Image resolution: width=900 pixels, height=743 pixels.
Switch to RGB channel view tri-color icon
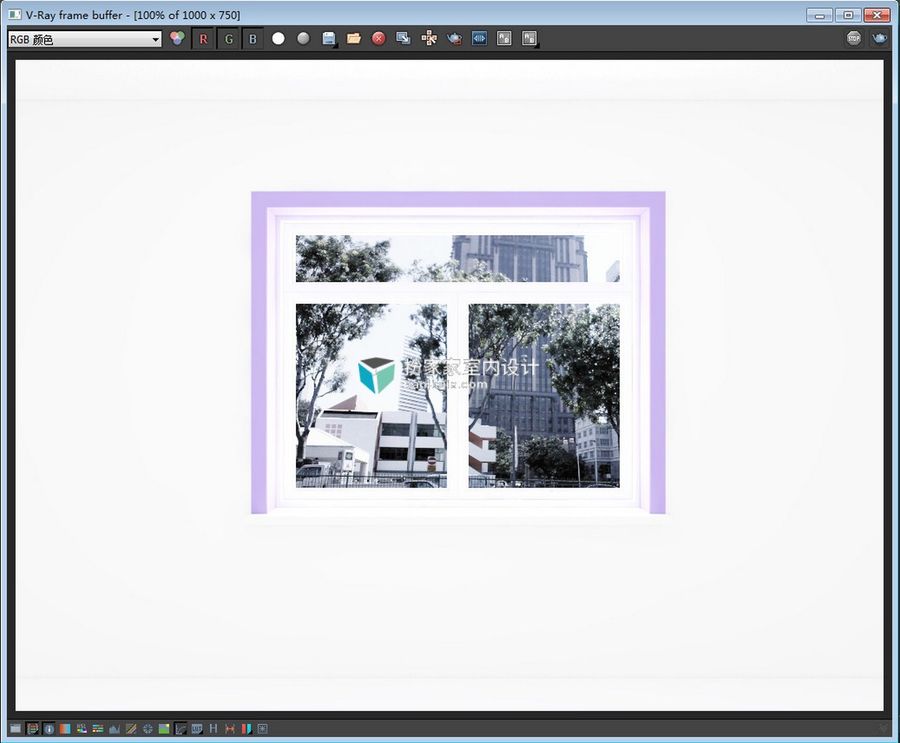click(177, 38)
